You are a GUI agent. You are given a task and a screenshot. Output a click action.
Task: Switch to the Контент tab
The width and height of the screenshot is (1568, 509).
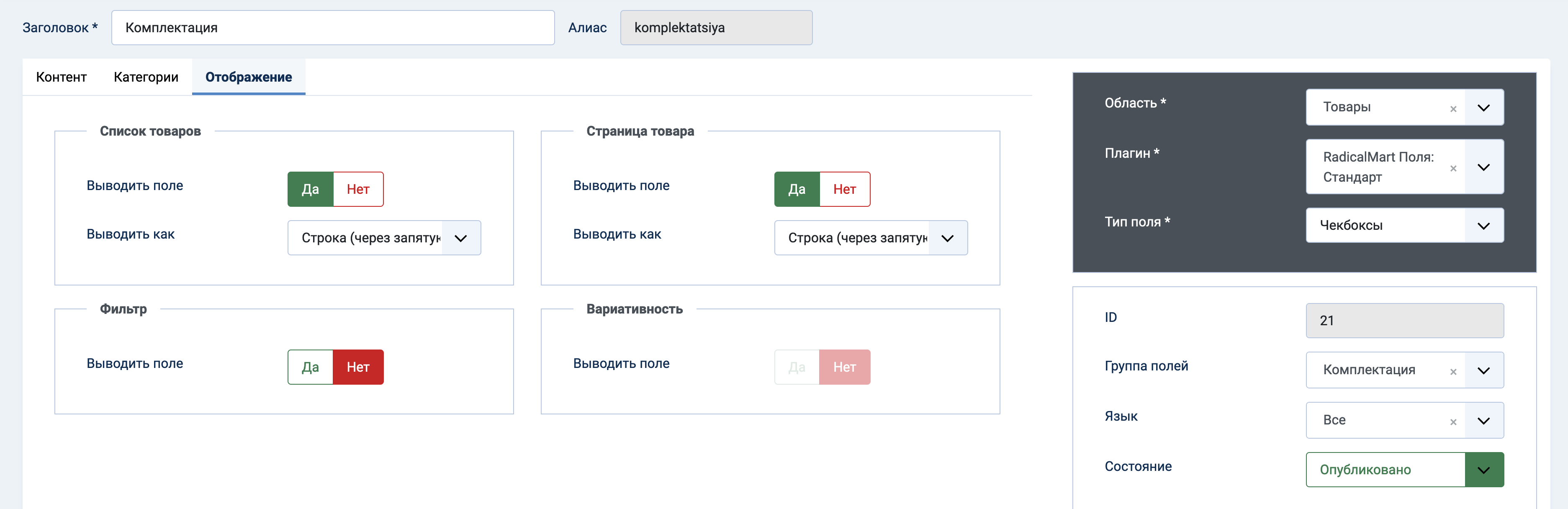coord(62,77)
